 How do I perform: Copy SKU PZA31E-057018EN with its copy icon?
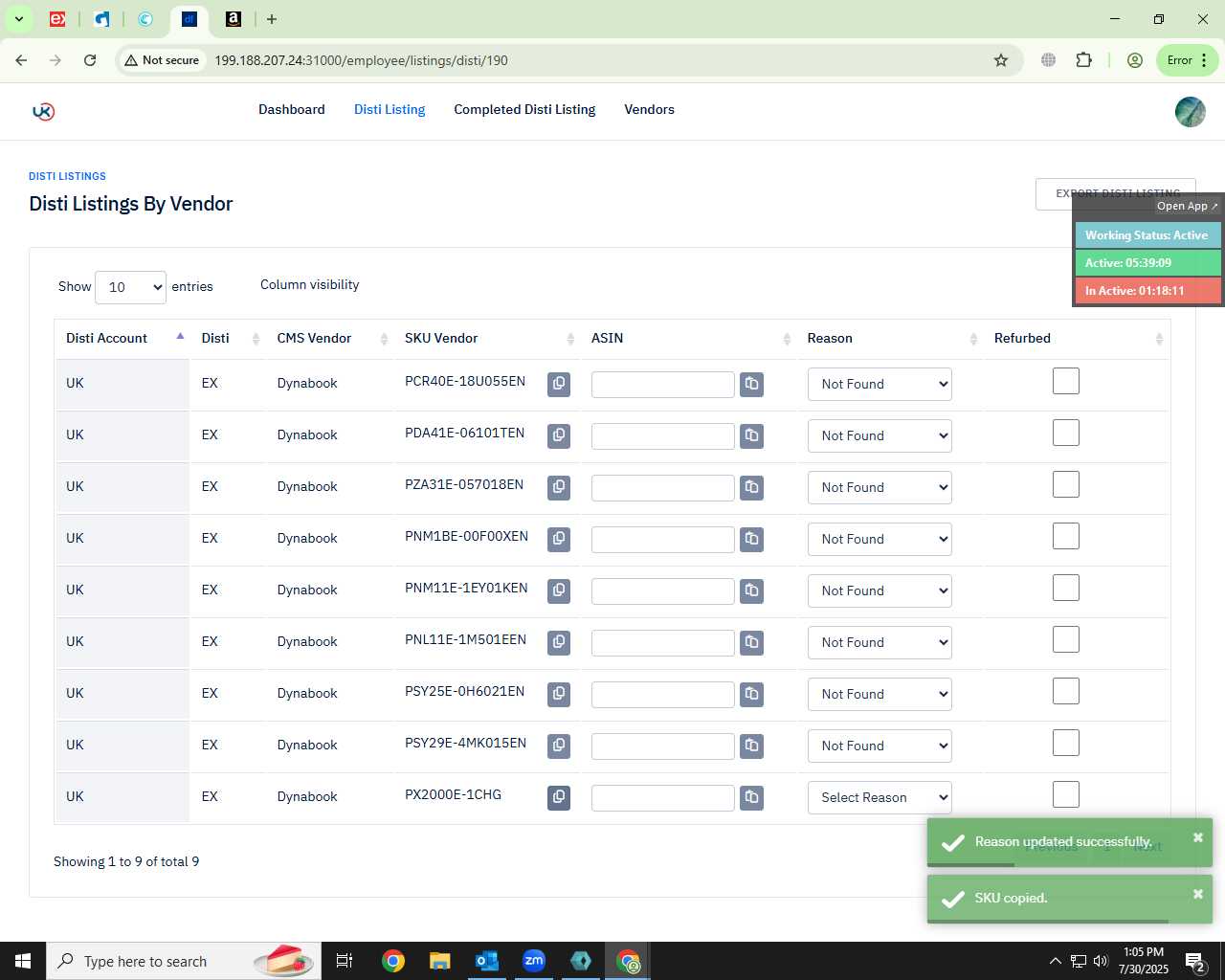(x=559, y=487)
